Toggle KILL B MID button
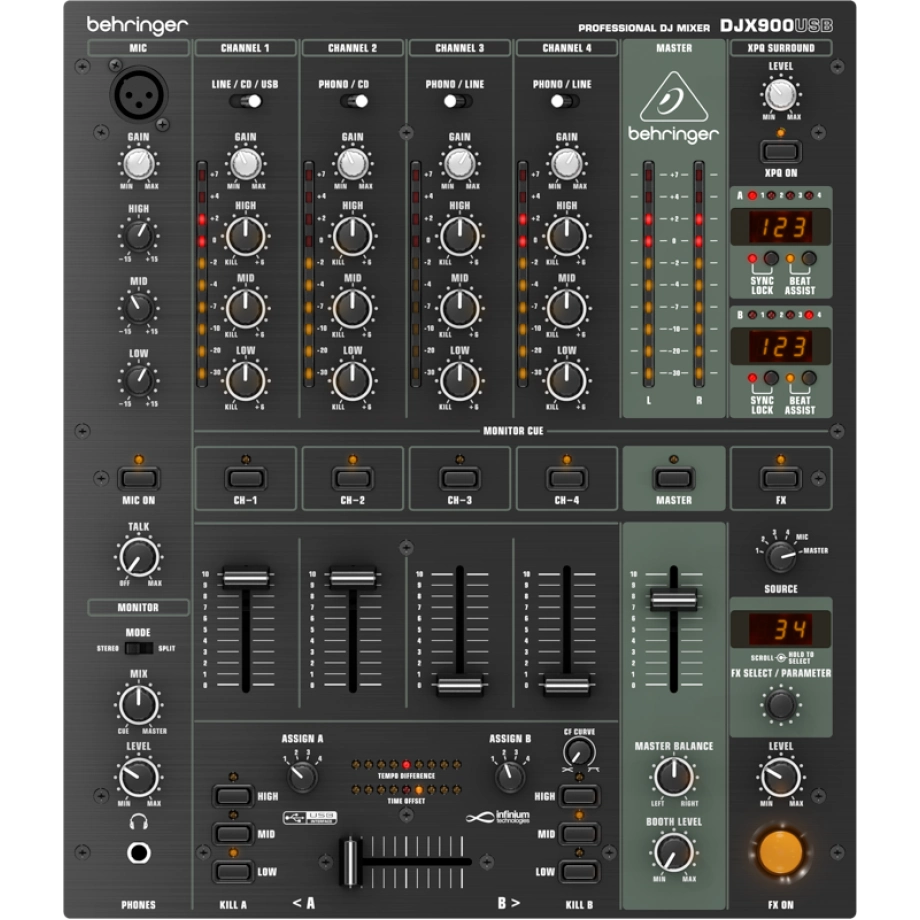This screenshot has height=920, width=920. [579, 833]
